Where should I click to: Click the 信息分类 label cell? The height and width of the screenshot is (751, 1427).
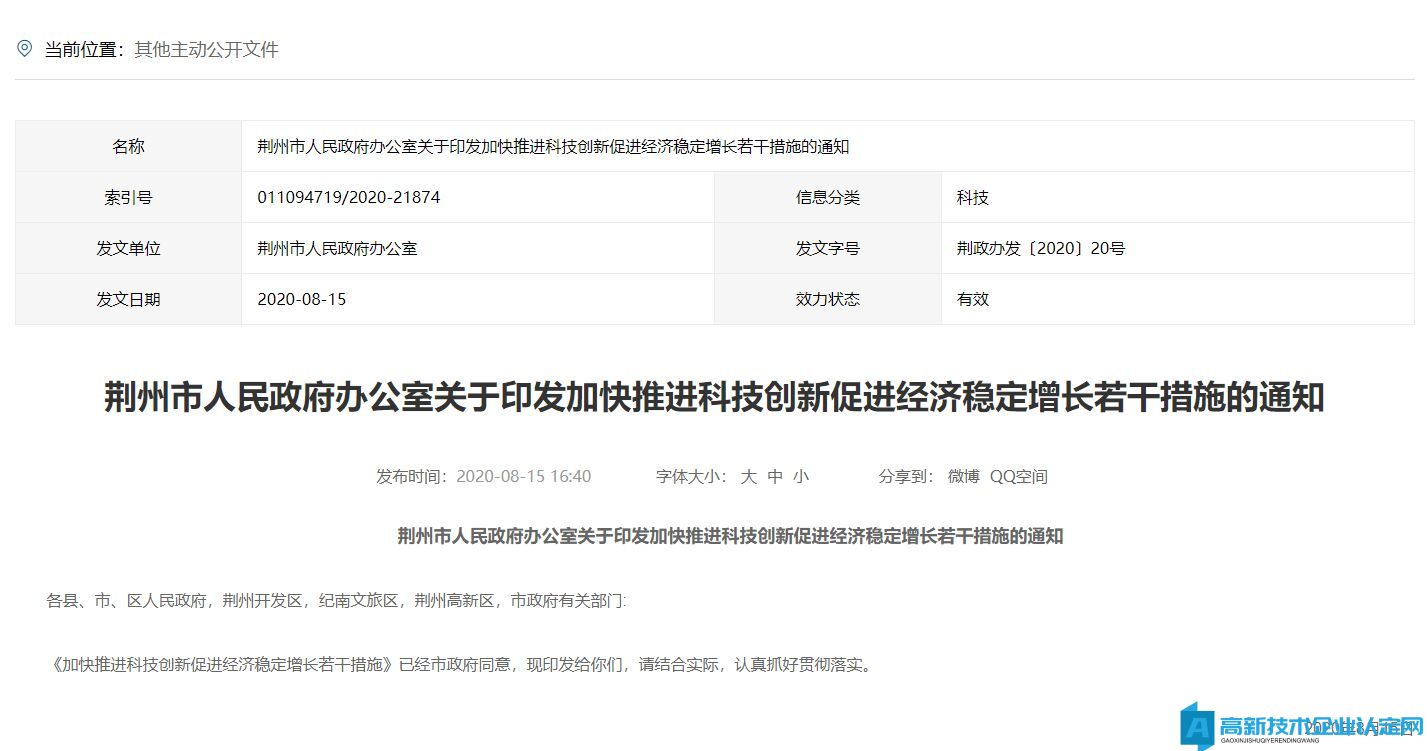828,197
